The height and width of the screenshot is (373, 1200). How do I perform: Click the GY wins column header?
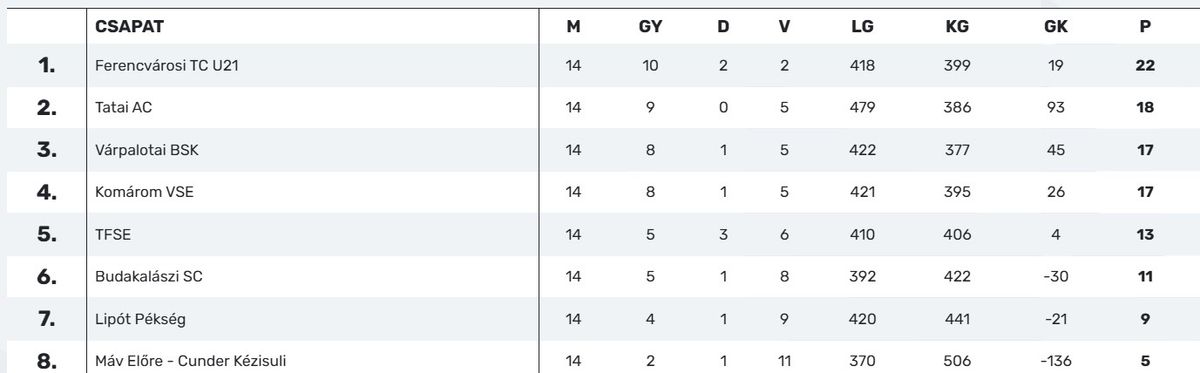tap(650, 27)
